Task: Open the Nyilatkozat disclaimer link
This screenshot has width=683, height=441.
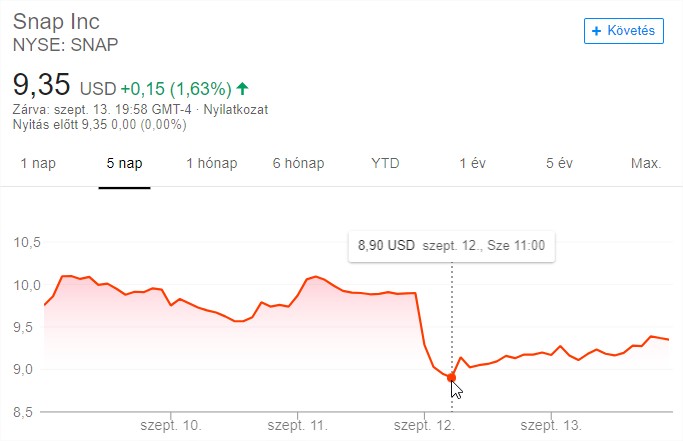Action: 236,109
